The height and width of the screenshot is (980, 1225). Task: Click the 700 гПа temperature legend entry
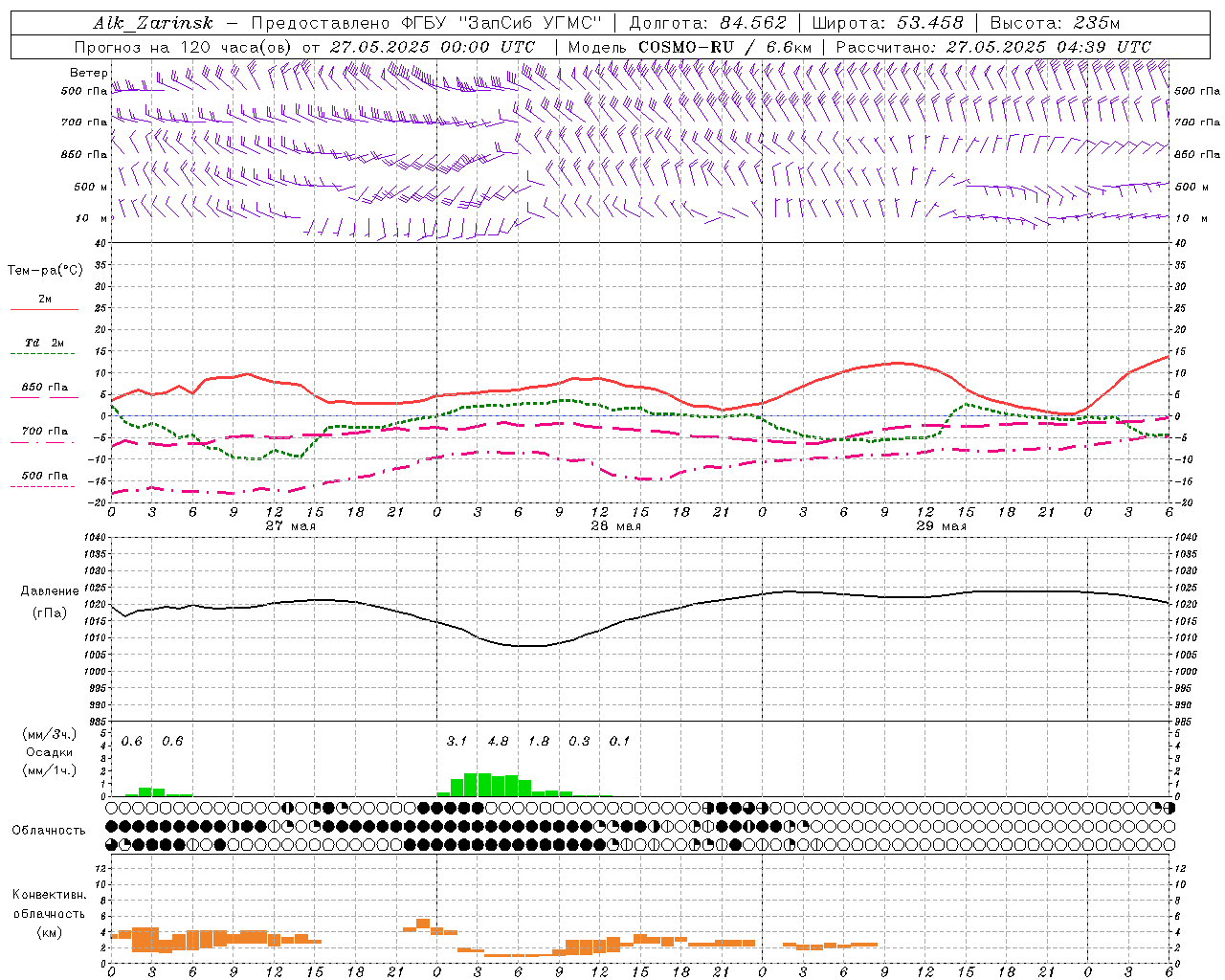[x=45, y=432]
